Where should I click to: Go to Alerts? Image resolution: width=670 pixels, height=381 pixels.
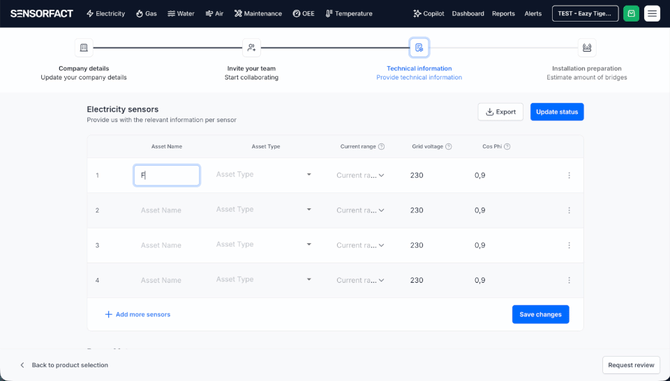(x=533, y=14)
